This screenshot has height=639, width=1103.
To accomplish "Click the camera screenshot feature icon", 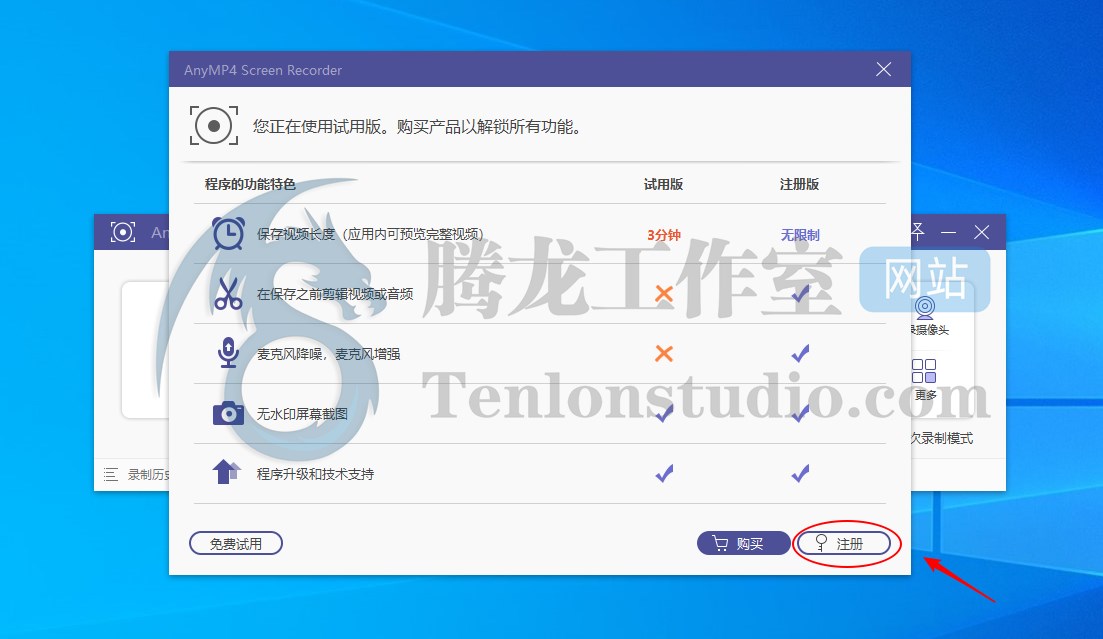I will pos(228,413).
